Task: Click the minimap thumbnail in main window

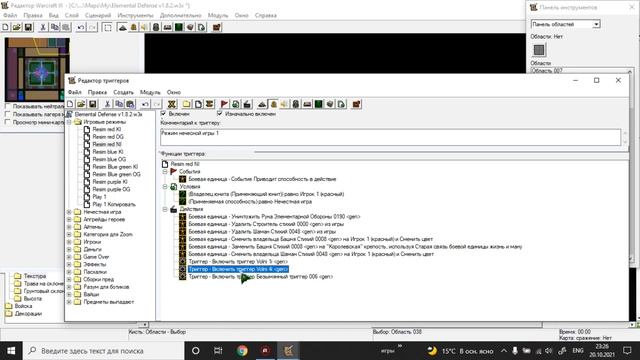Action: [x=37, y=69]
